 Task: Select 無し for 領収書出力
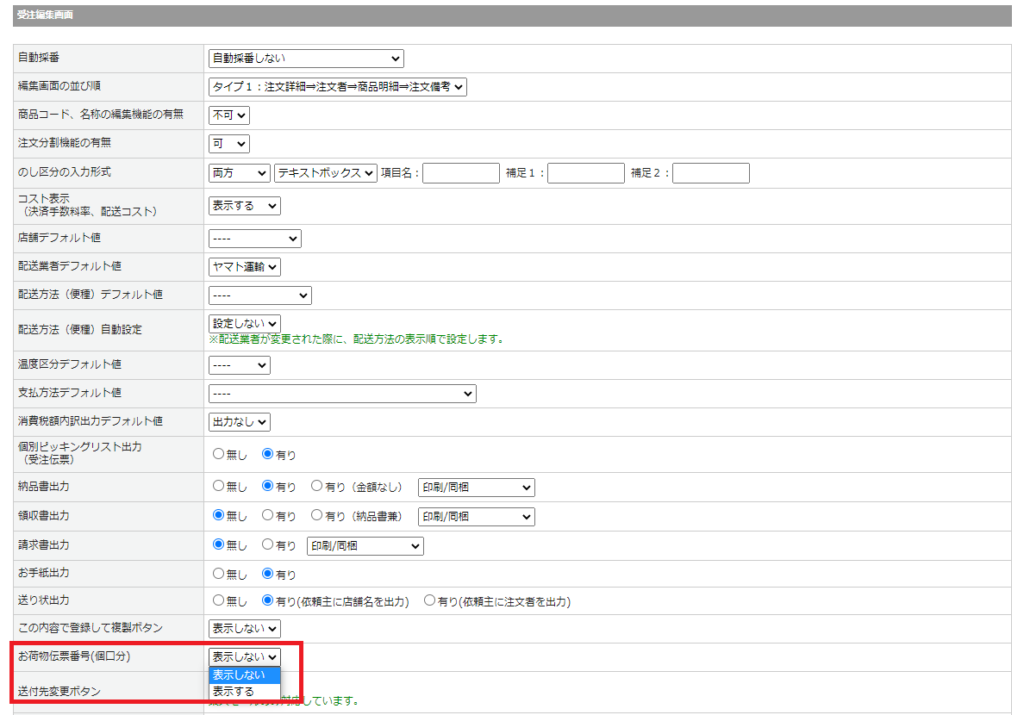[x=219, y=515]
